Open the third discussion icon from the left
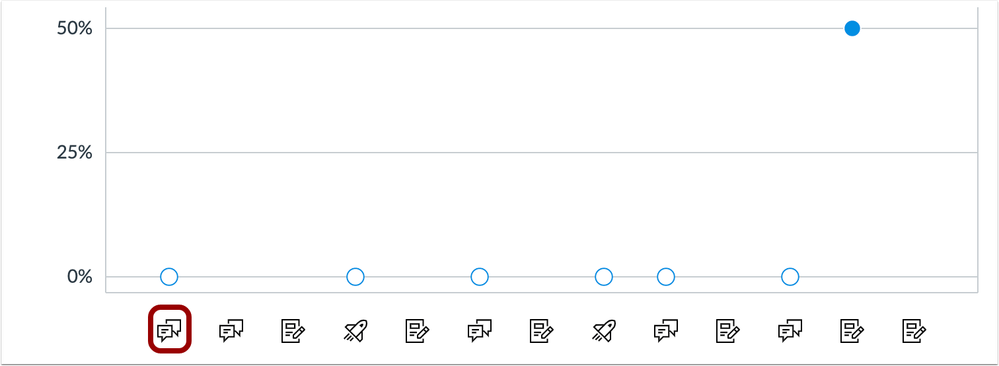This screenshot has width=999, height=366. (x=479, y=331)
